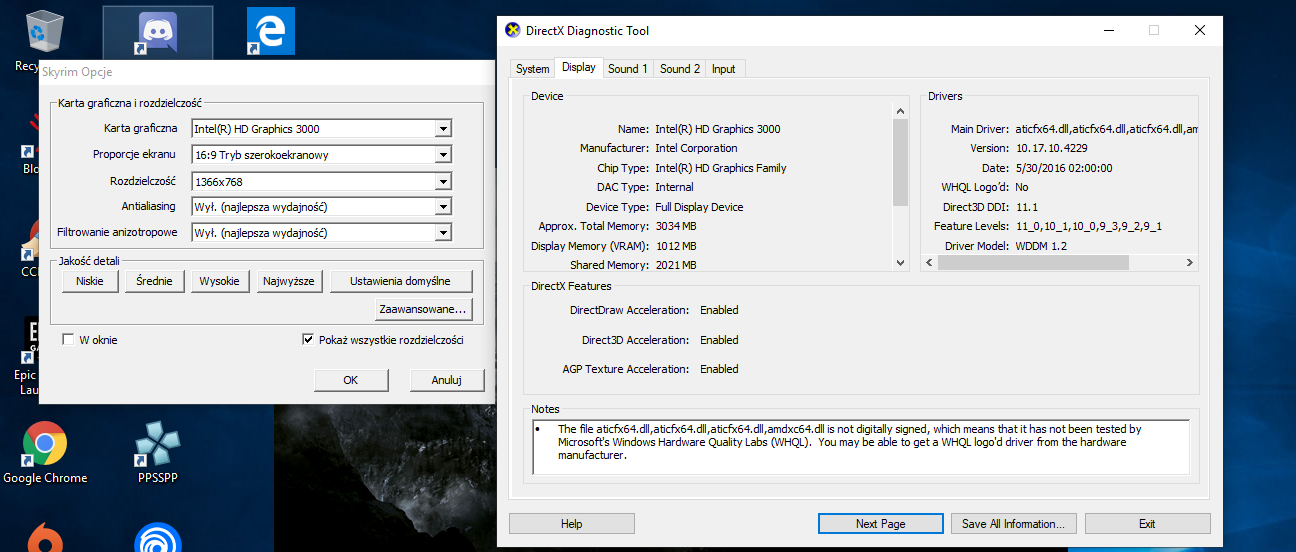Set detail quality to Średnie

pyautogui.click(x=155, y=281)
